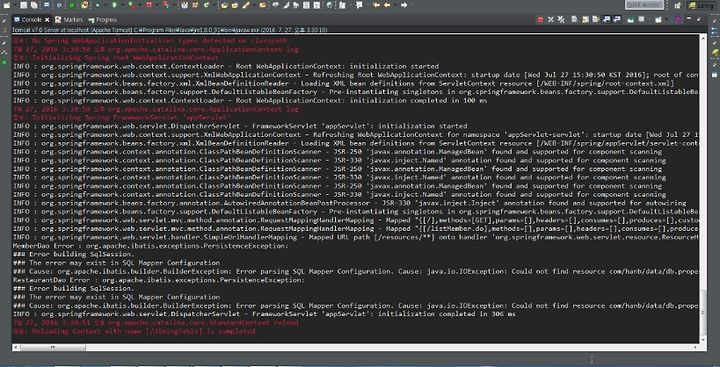Click the first '### Error building SqlSession.' line

point(73,254)
